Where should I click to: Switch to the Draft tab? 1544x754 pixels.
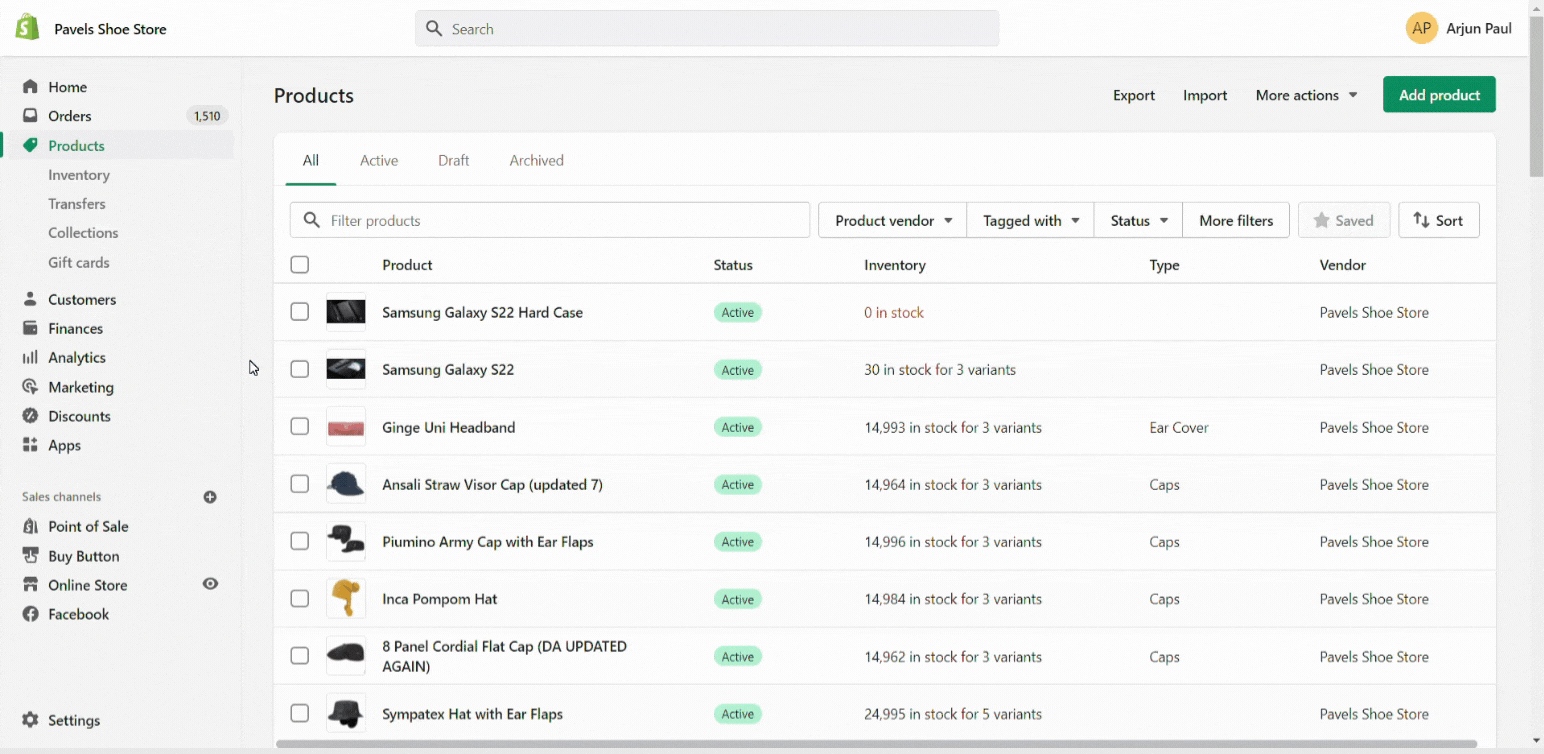pos(453,160)
